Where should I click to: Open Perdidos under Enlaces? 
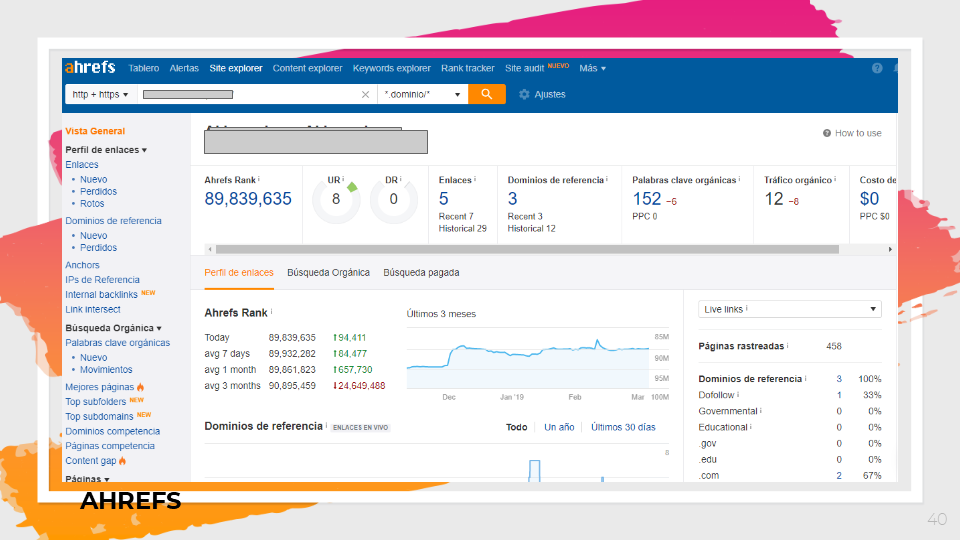[98, 192]
